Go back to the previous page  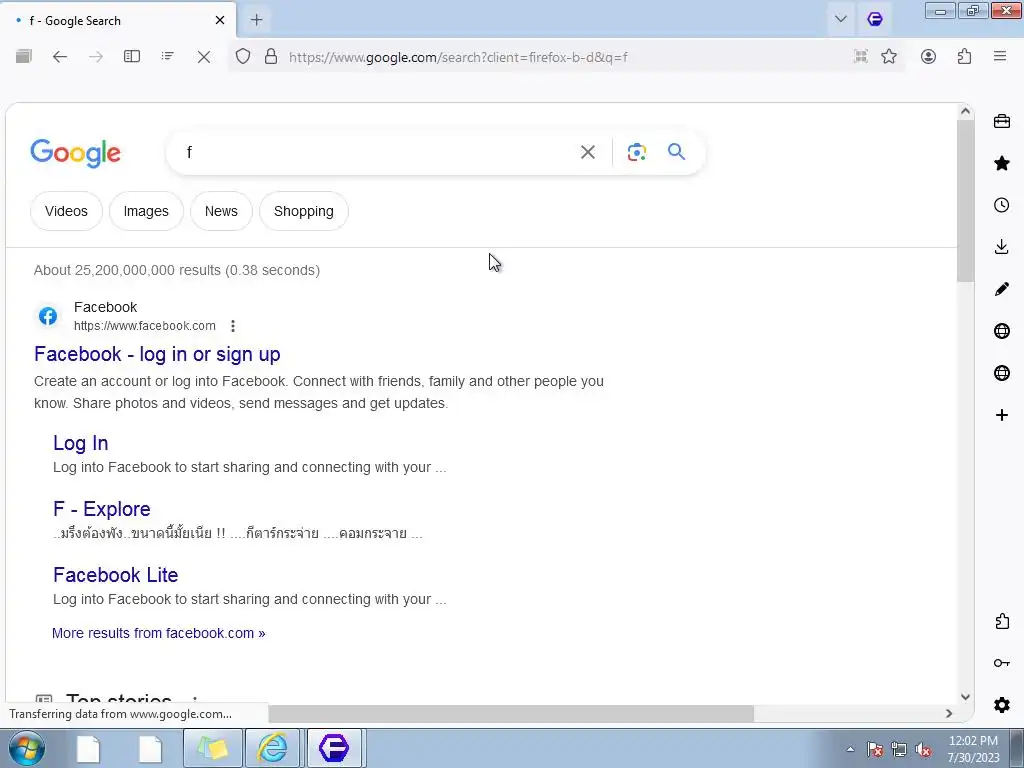pos(60,57)
